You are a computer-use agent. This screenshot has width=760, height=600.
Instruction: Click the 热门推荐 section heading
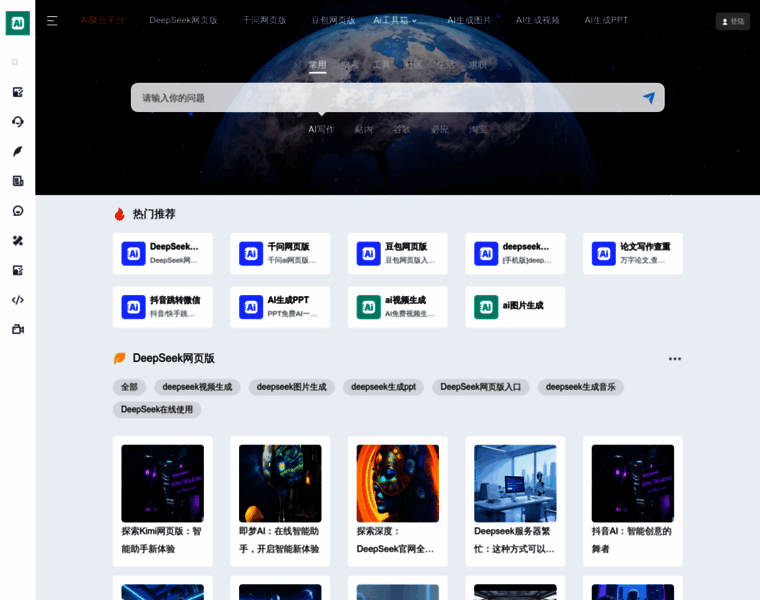pos(154,214)
